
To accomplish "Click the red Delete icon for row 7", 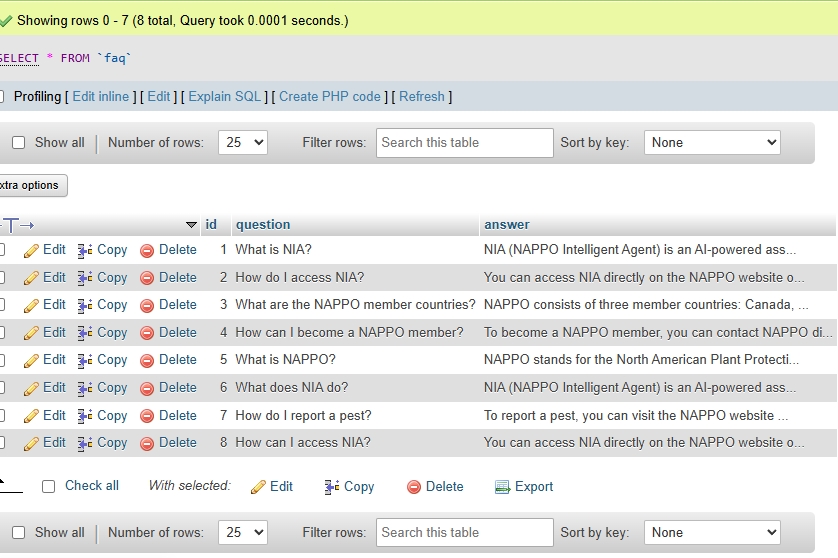I will click(147, 416).
